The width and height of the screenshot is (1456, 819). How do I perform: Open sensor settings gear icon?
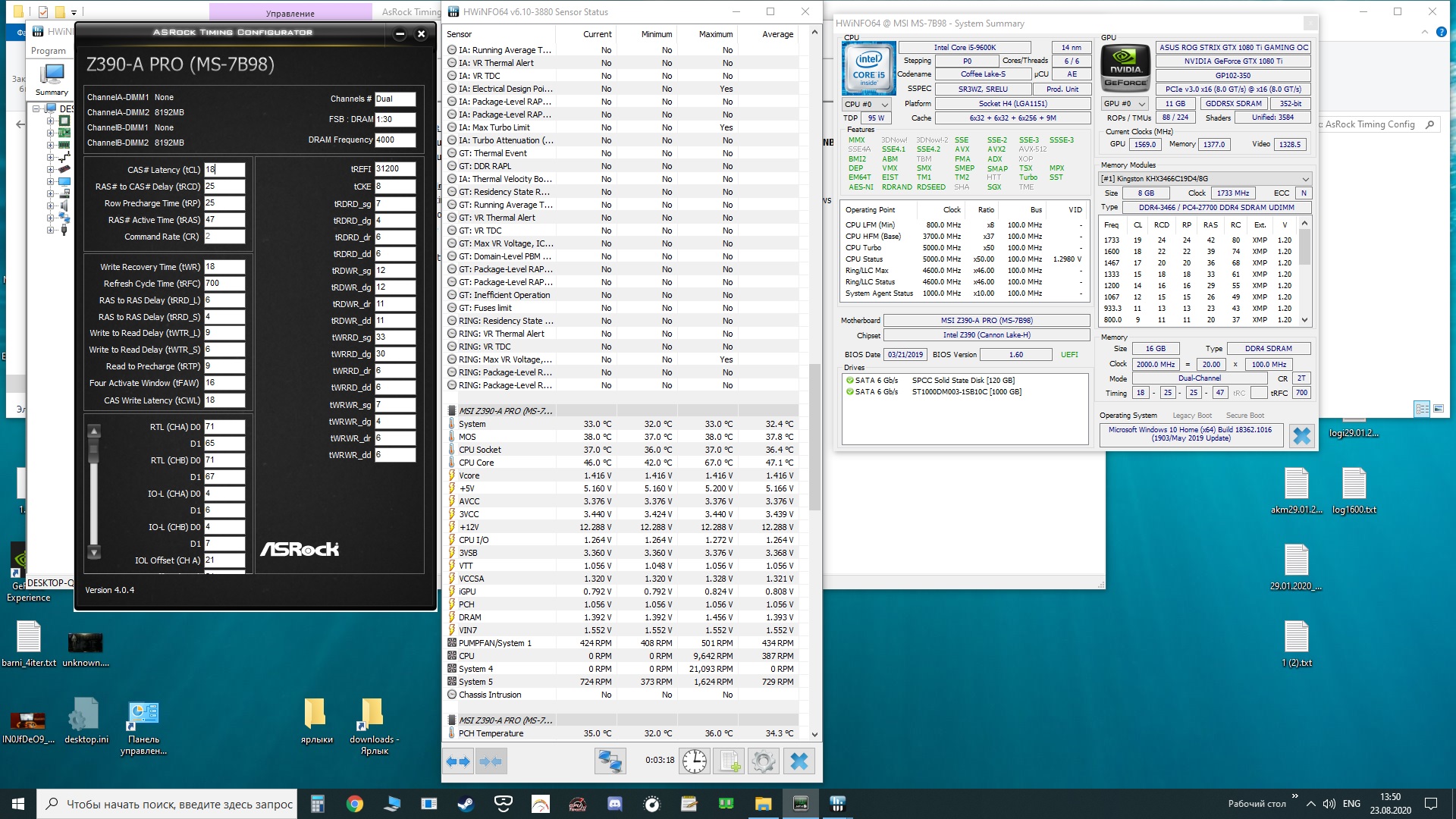point(764,761)
